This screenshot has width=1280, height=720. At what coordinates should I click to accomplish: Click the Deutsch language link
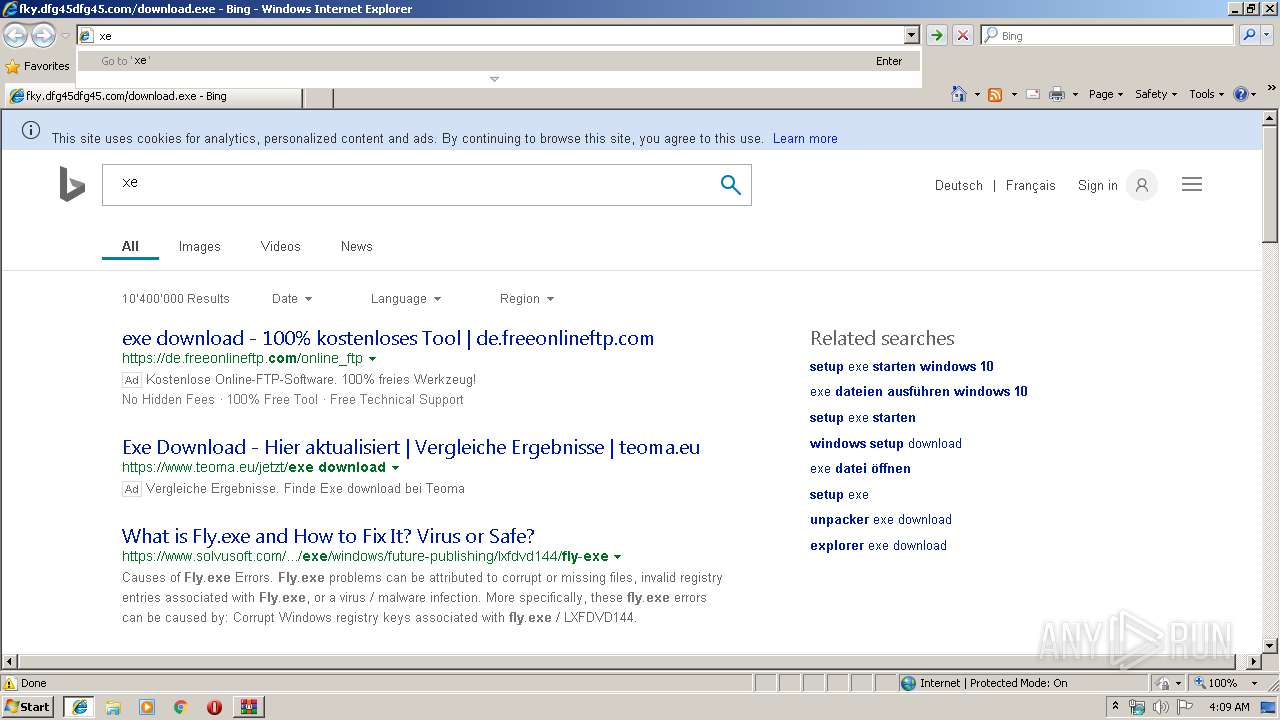coord(959,185)
